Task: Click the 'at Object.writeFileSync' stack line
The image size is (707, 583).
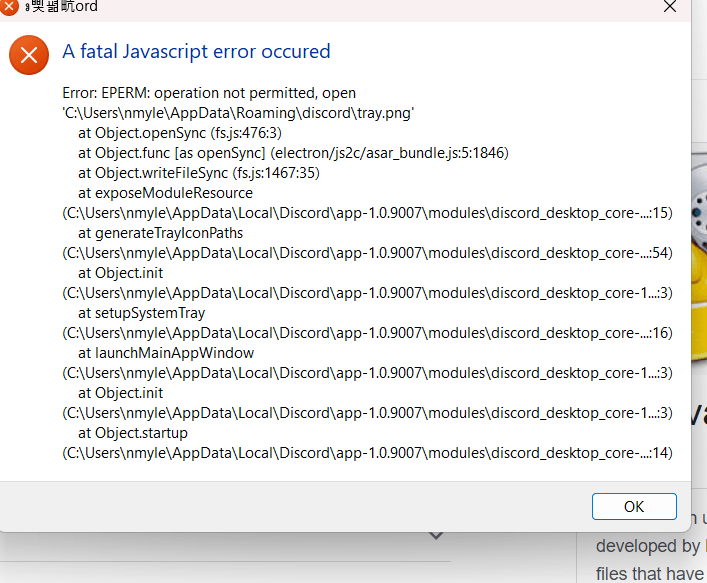Action: pyautogui.click(x=199, y=173)
